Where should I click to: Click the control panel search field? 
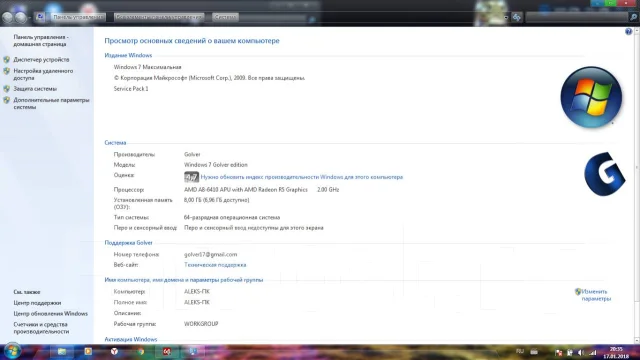tap(576, 17)
